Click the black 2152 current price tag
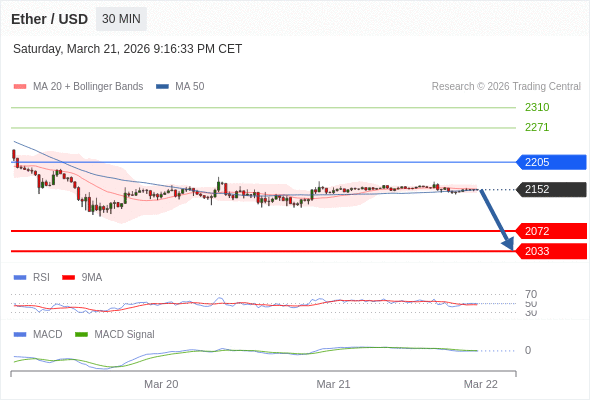 click(x=551, y=189)
